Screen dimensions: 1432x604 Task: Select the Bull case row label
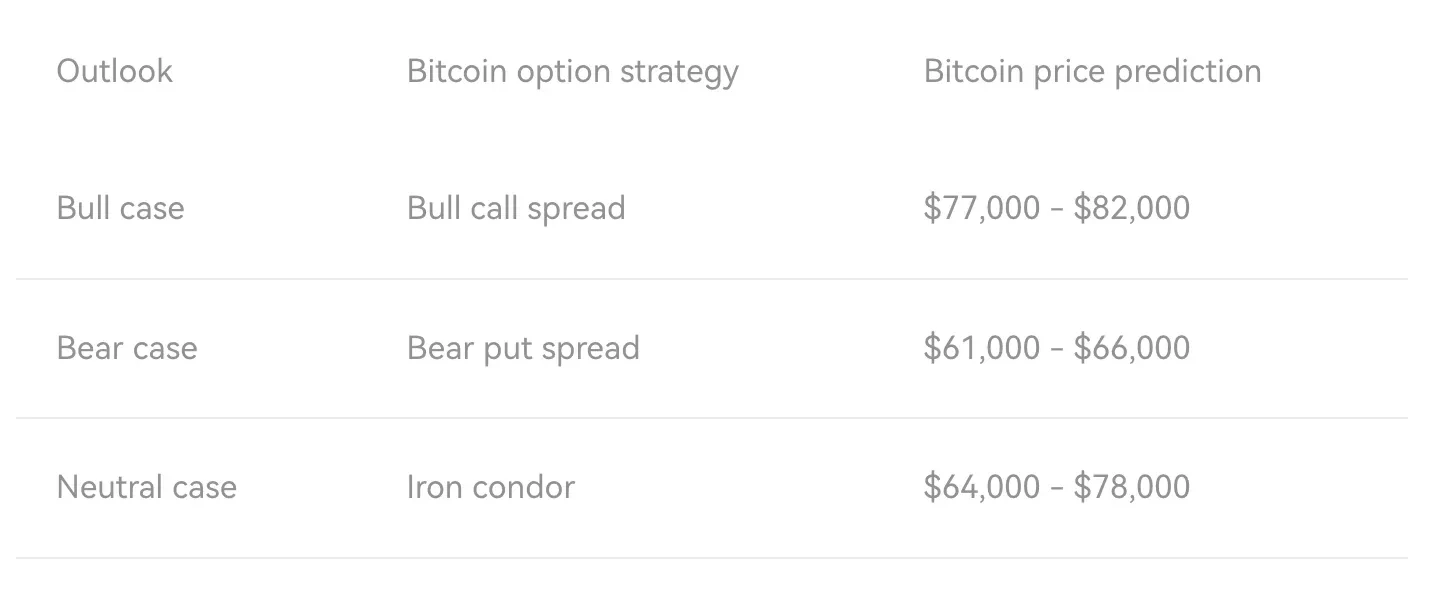click(x=121, y=208)
